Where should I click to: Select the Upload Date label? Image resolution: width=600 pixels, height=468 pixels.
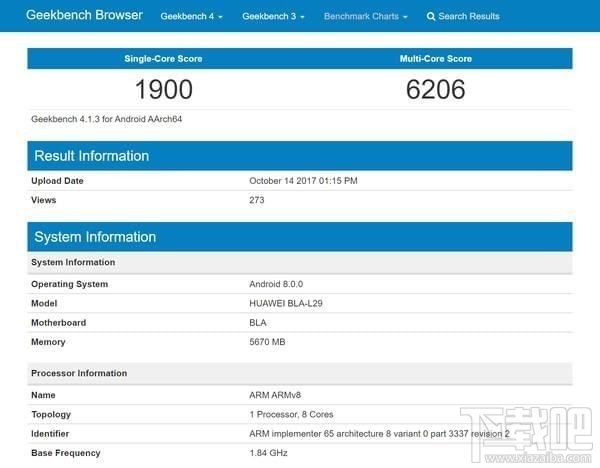click(57, 181)
